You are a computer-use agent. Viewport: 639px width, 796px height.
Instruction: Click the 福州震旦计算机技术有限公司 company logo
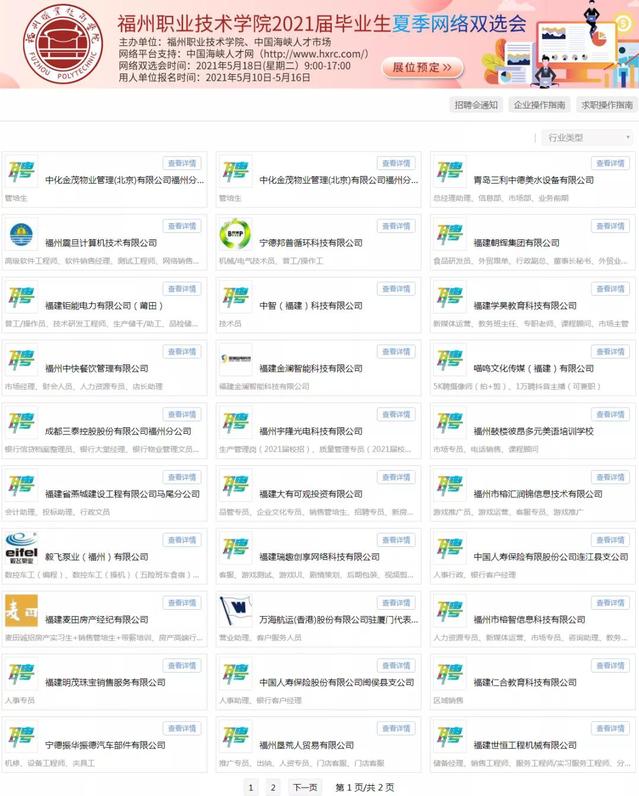(21, 234)
